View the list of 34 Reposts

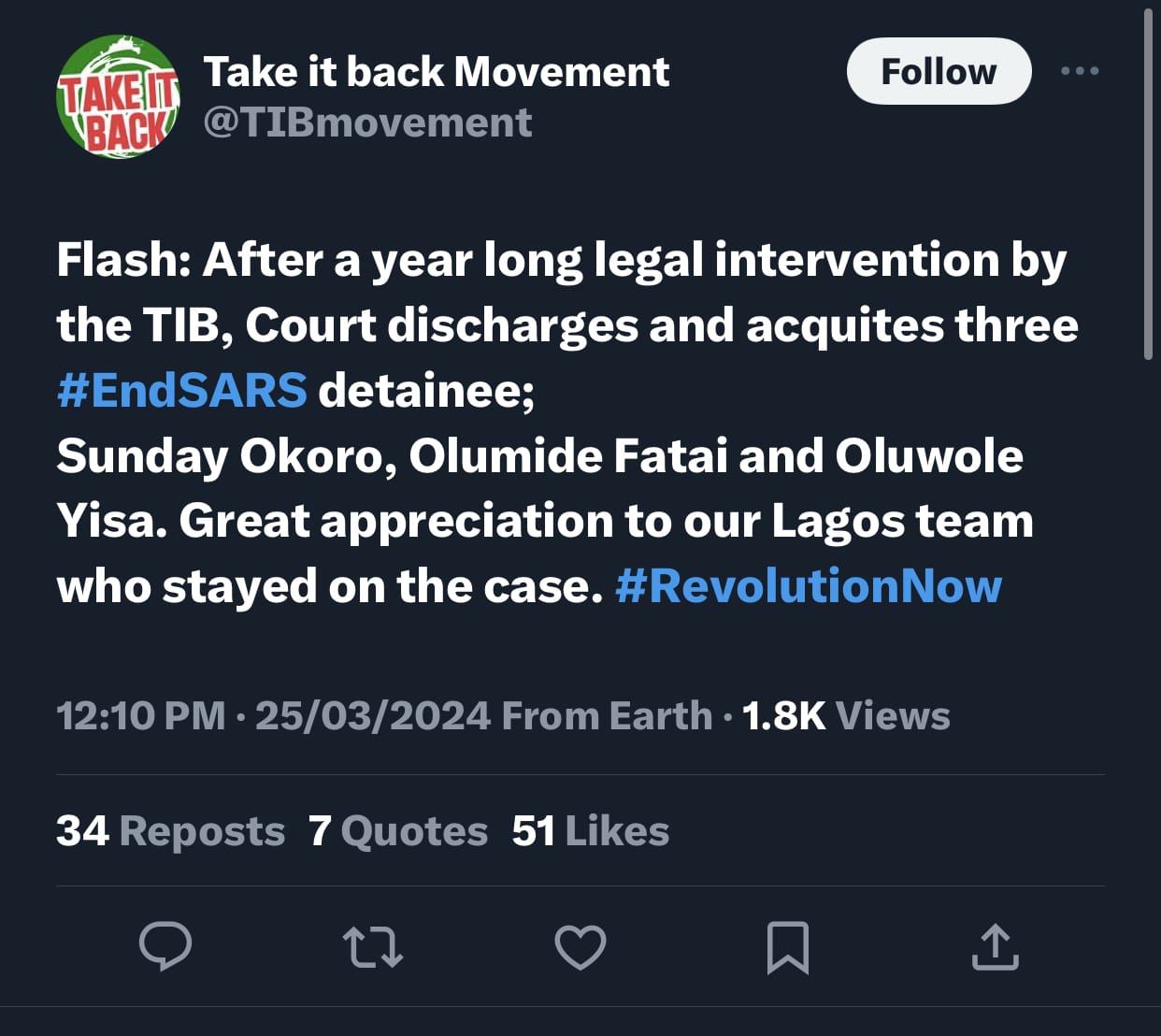click(170, 830)
